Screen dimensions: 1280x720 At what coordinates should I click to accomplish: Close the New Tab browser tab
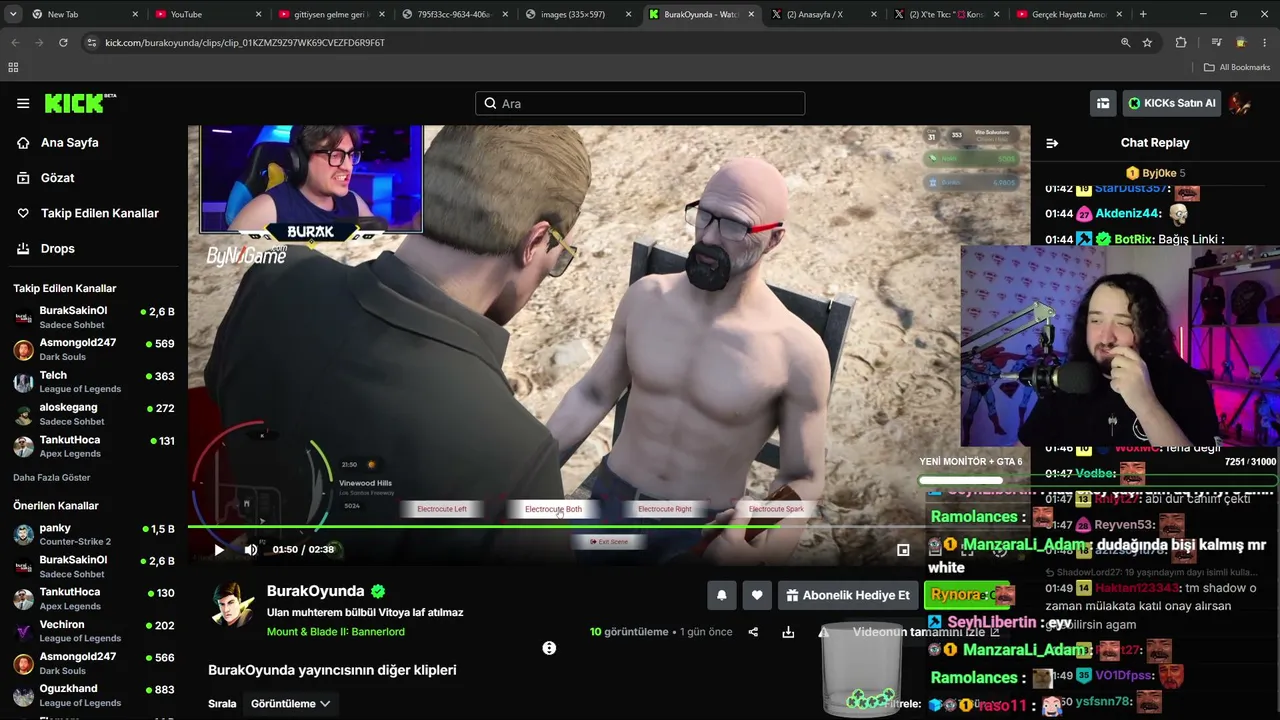[136, 14]
